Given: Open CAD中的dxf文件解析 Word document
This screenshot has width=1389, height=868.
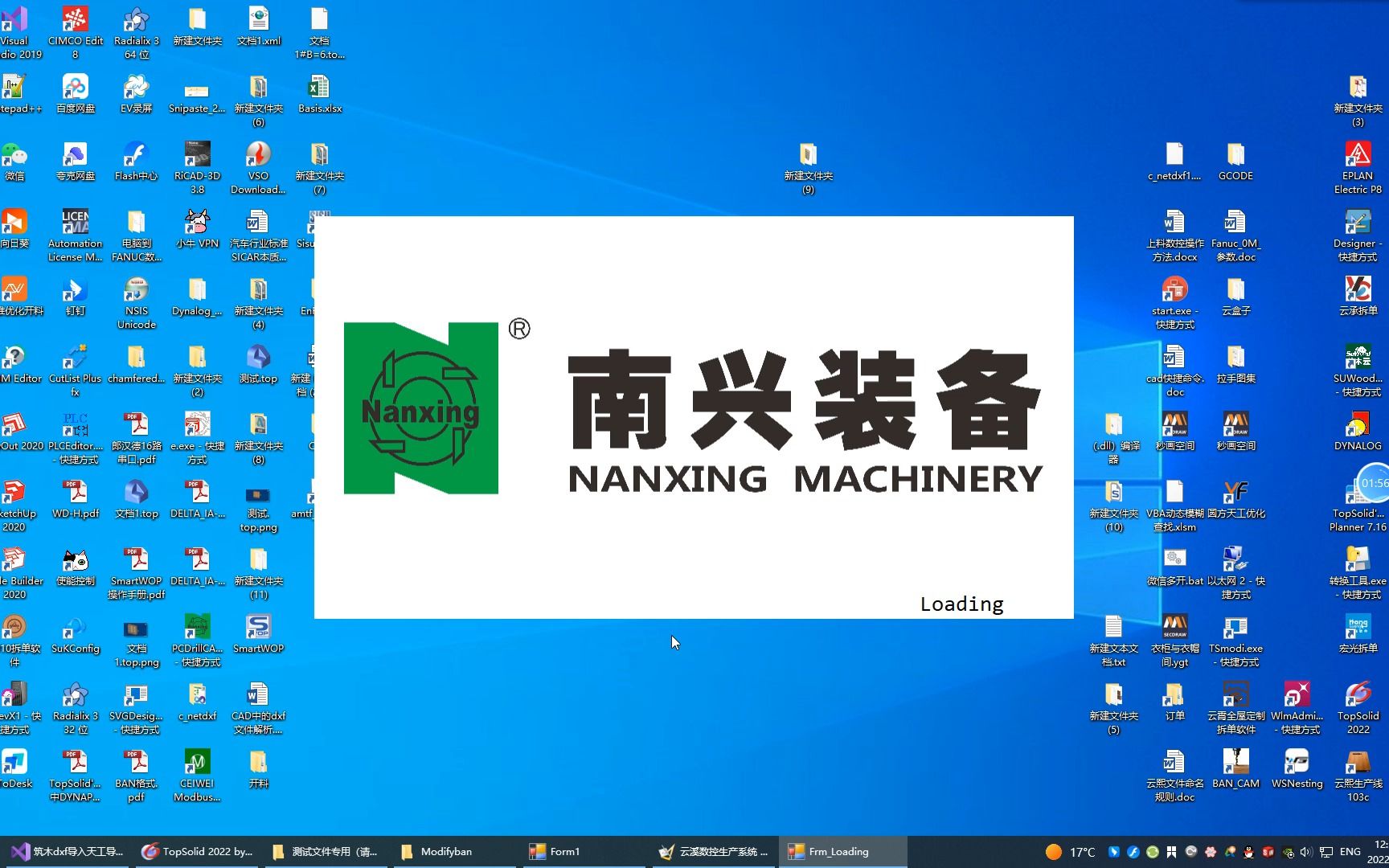Looking at the screenshot, I should [x=259, y=707].
